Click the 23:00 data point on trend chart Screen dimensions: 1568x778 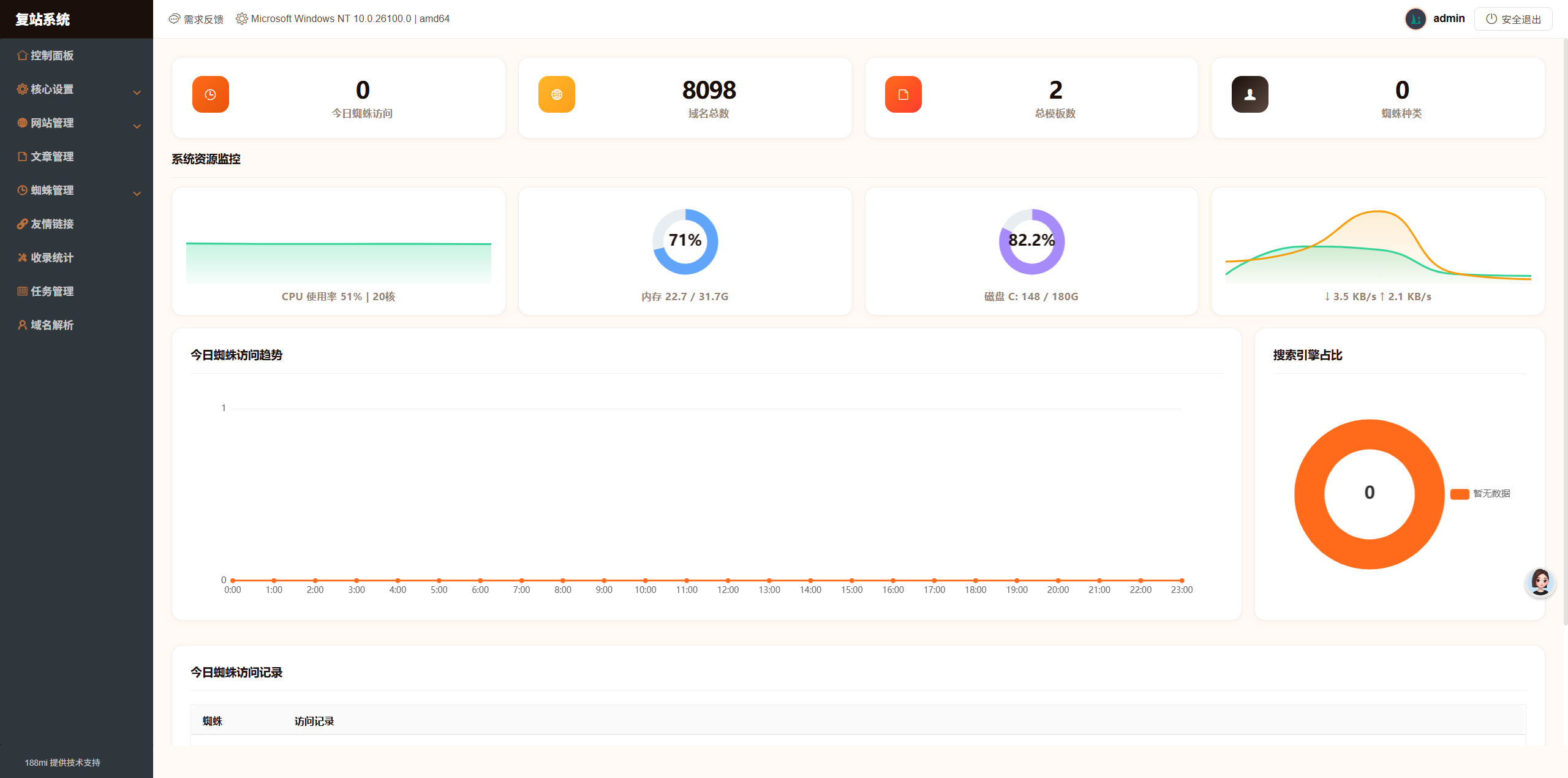click(x=1182, y=580)
